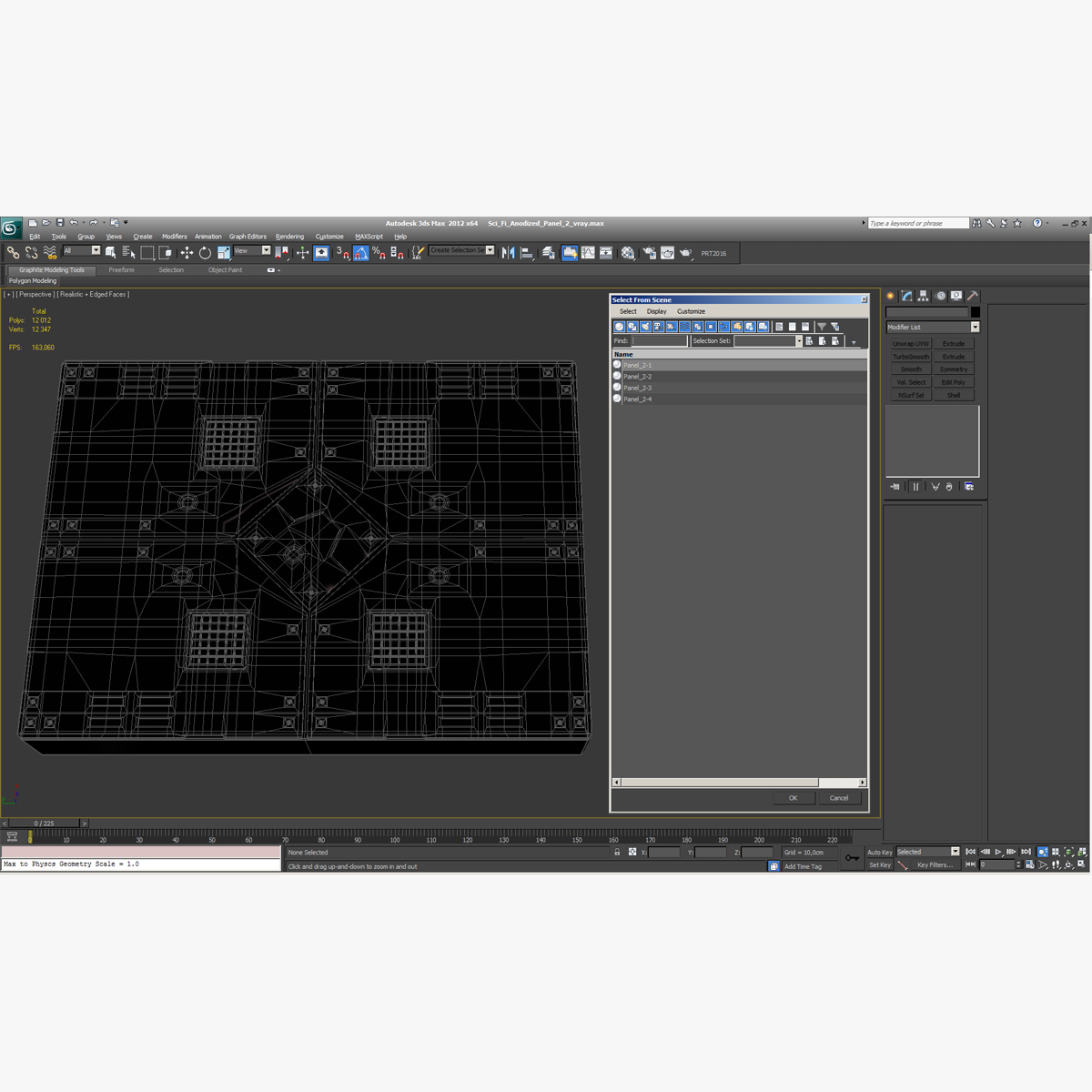
Task: Click the time slider 0 / 225 handle
Action: 43,824
